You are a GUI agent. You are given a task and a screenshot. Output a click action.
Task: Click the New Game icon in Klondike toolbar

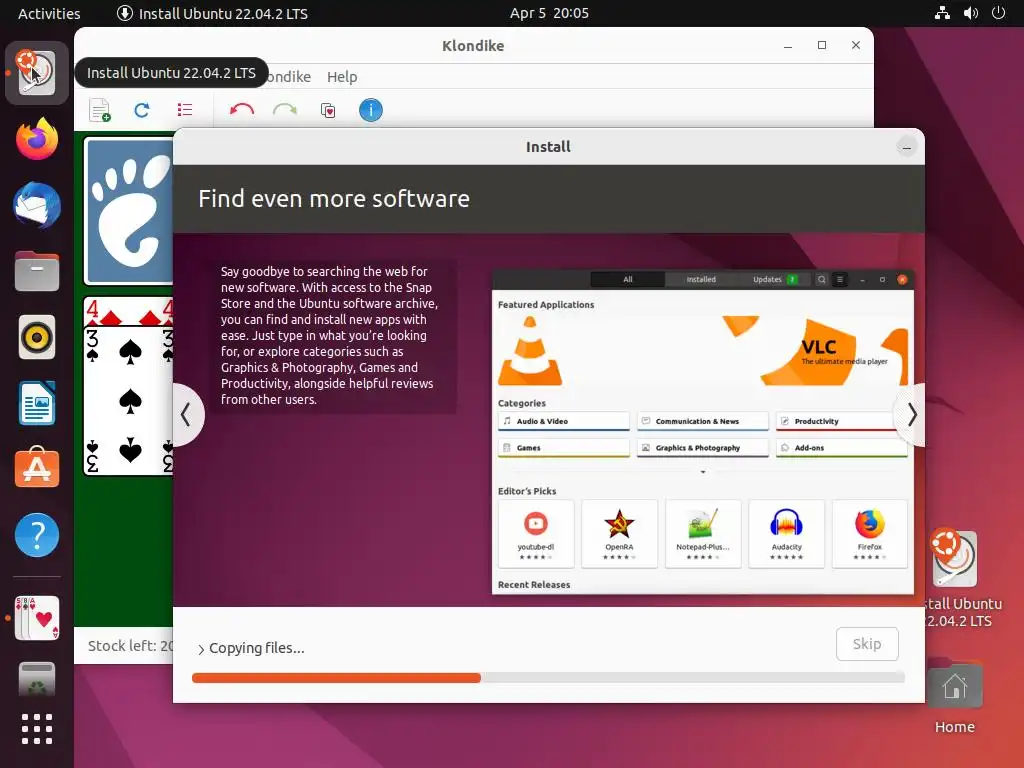click(100, 110)
